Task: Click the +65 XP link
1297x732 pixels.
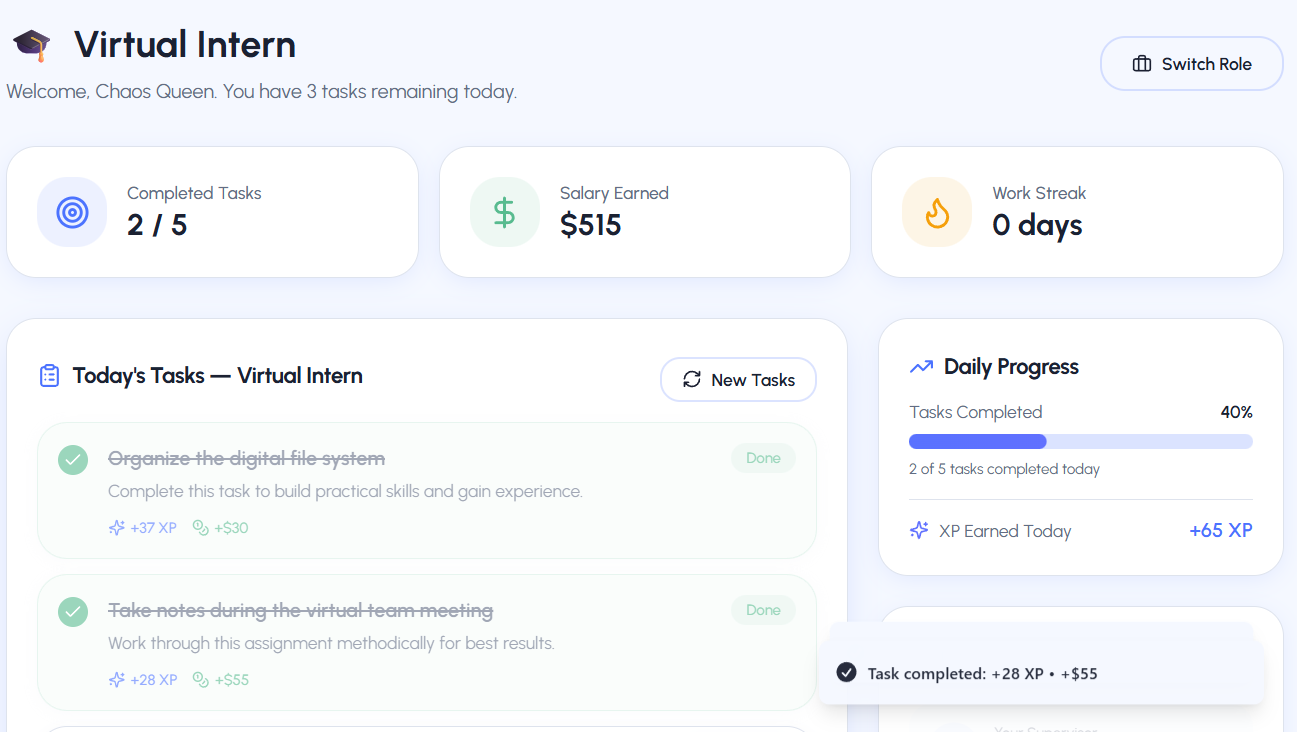Action: (x=1220, y=530)
